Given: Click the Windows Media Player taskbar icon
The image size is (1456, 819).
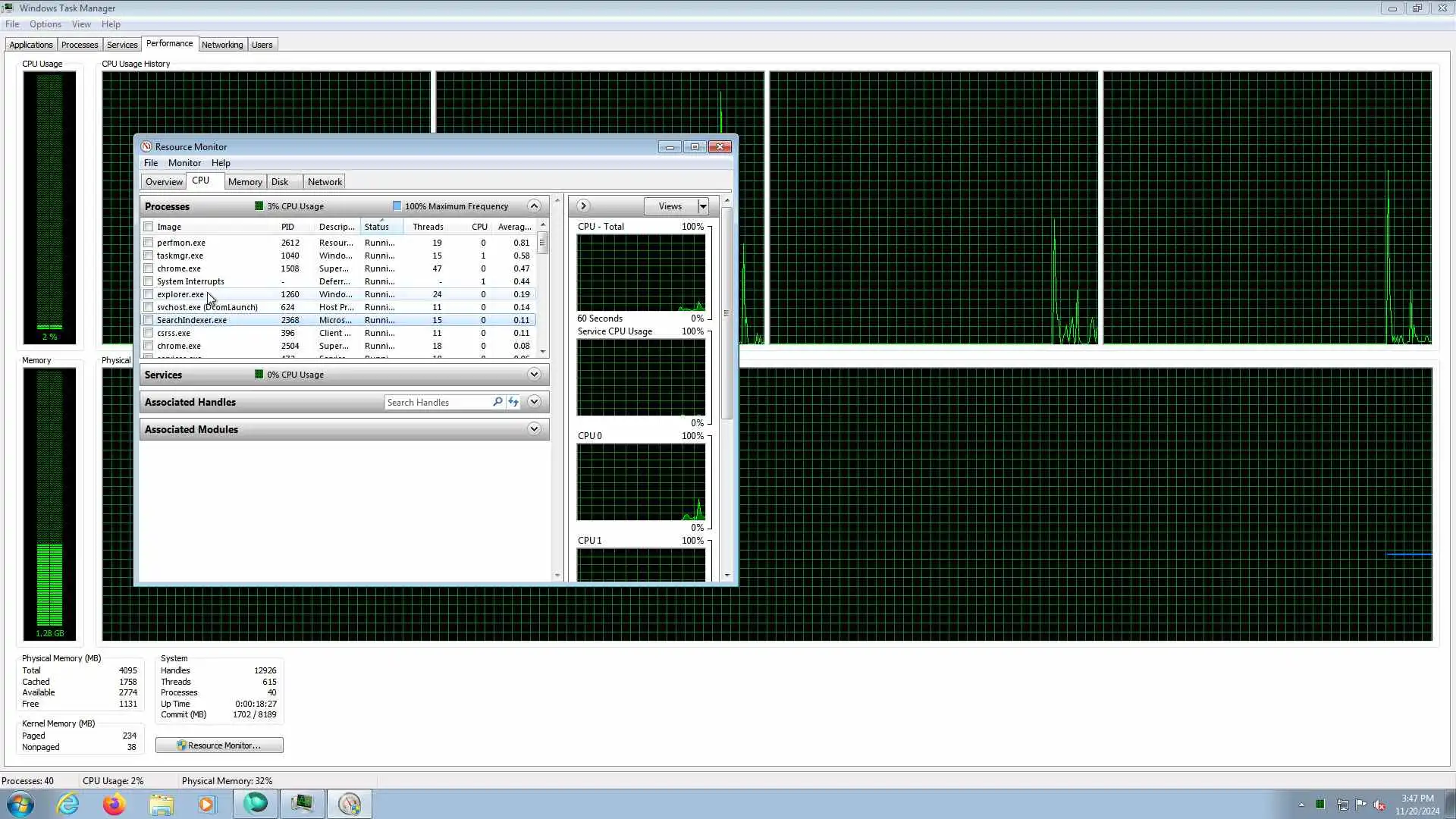Looking at the screenshot, I should 207,804.
